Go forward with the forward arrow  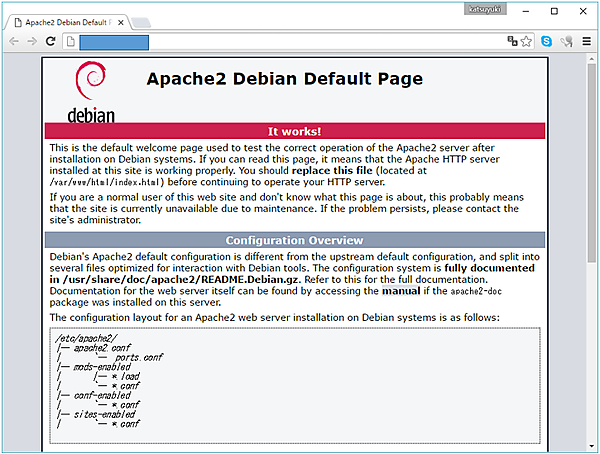coord(32,41)
